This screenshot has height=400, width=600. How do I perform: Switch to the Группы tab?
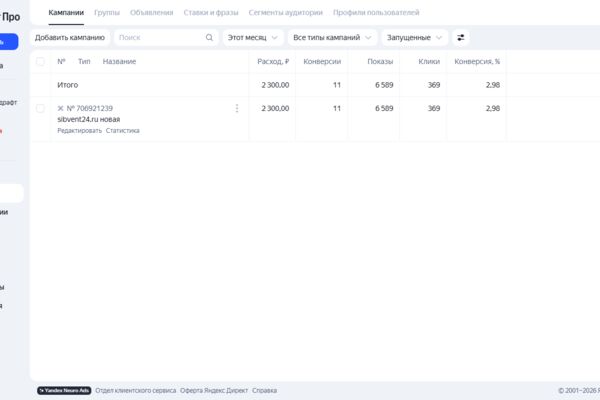pos(107,13)
